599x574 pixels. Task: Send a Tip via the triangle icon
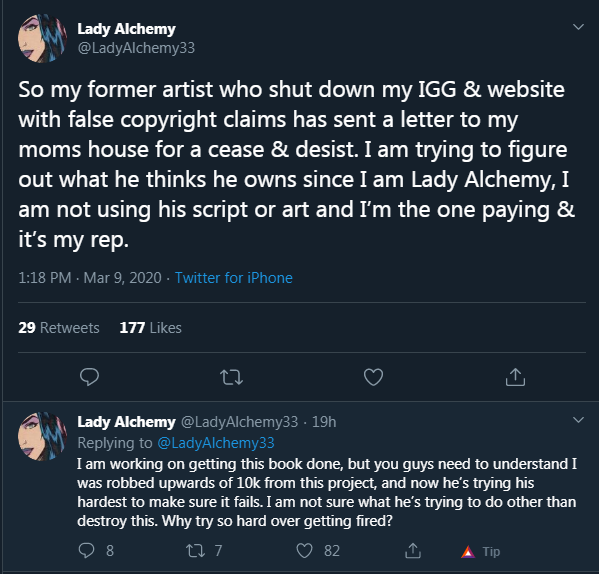(x=480, y=551)
